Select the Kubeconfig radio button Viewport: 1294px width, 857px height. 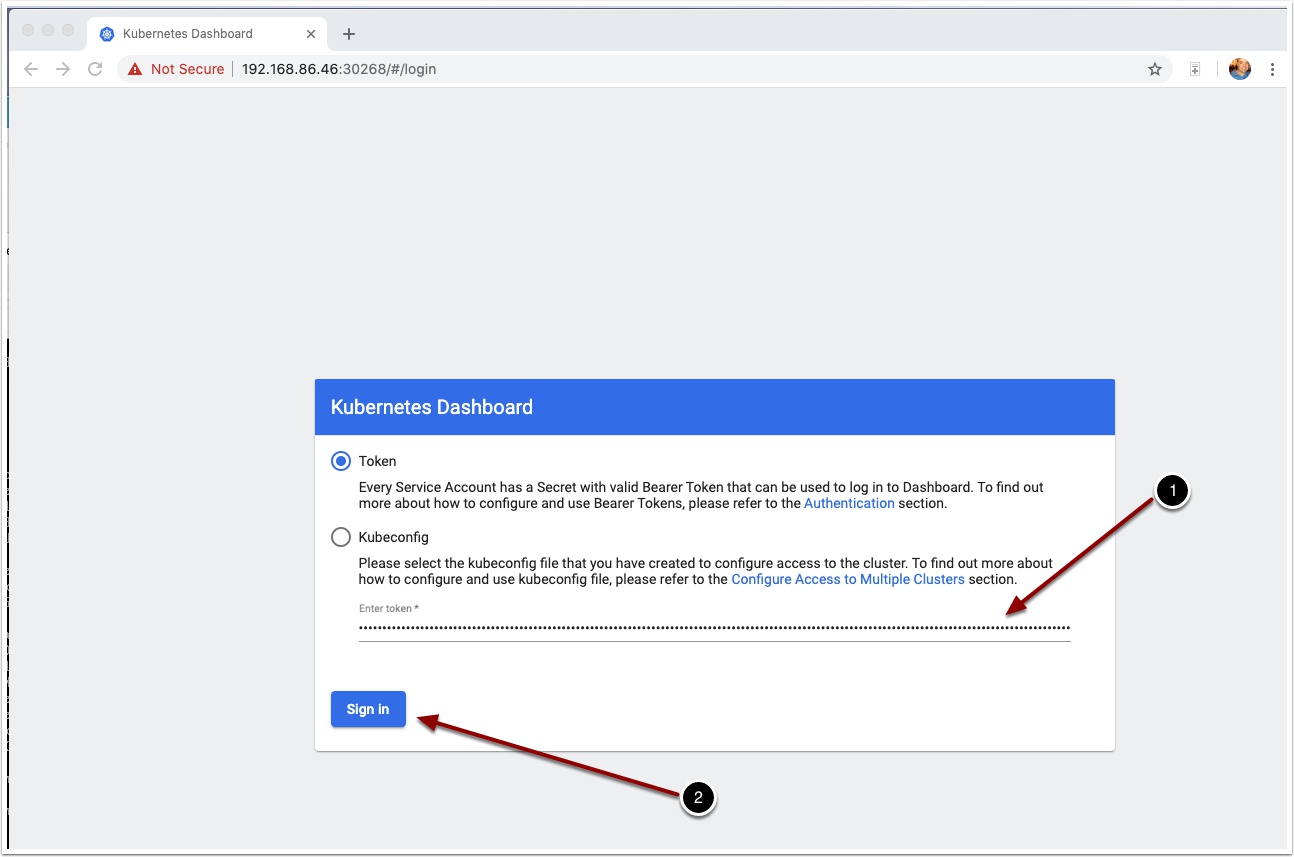341,537
